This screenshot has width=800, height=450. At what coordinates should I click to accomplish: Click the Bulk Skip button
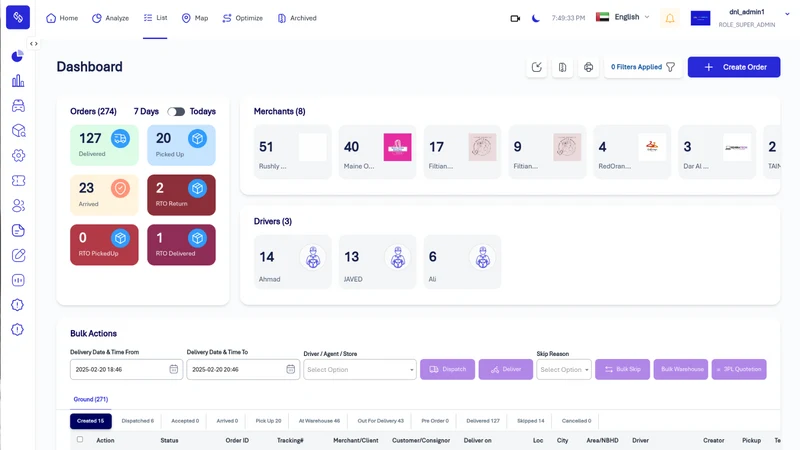coord(622,369)
